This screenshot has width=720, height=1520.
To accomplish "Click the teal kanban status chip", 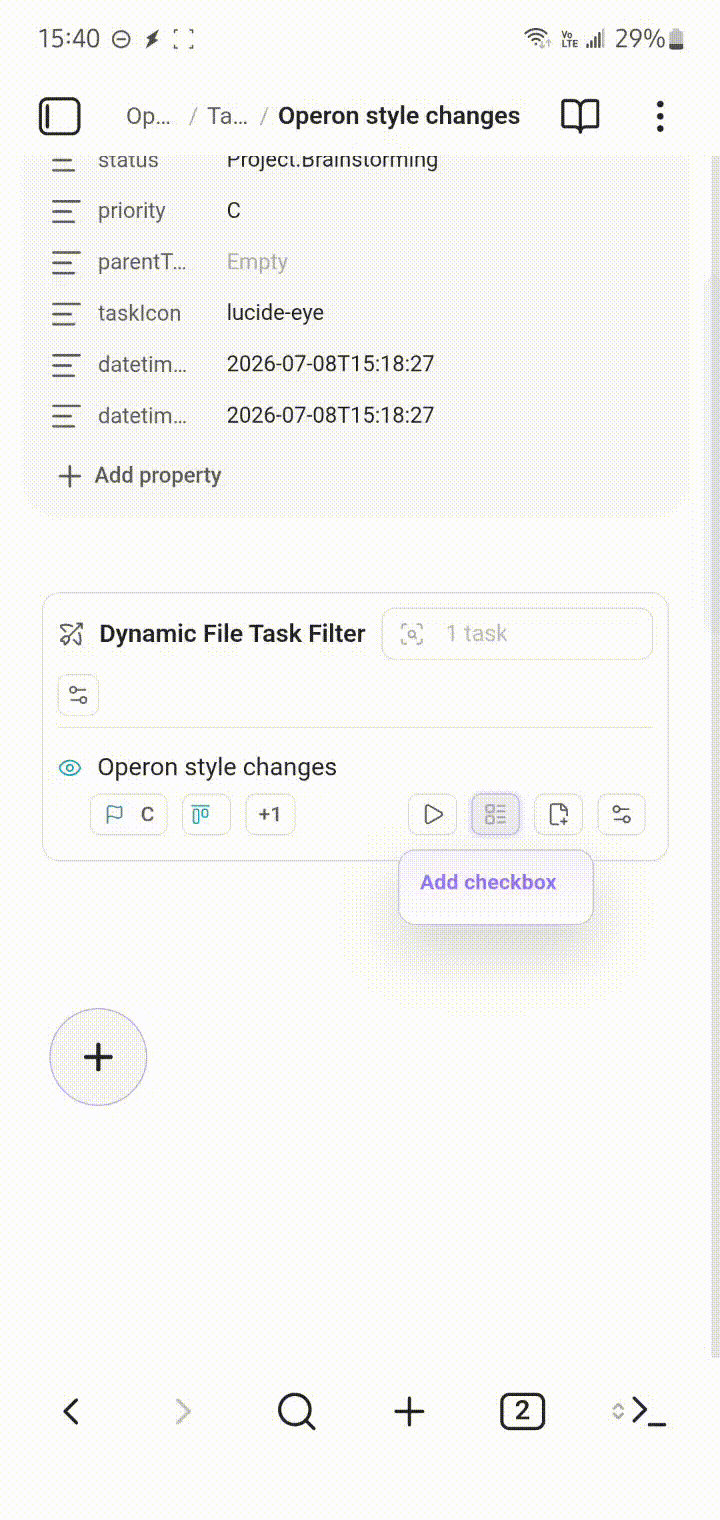I will click(x=206, y=814).
